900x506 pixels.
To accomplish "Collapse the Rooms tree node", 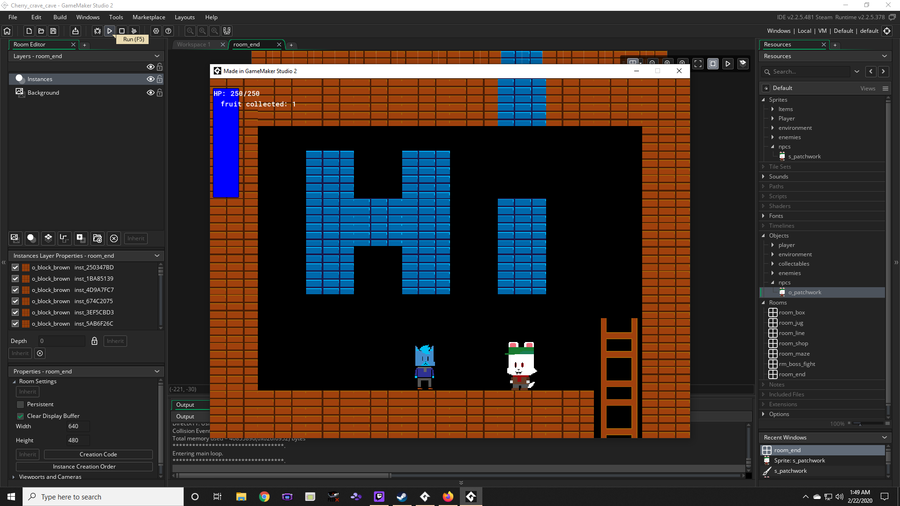I will 764,302.
